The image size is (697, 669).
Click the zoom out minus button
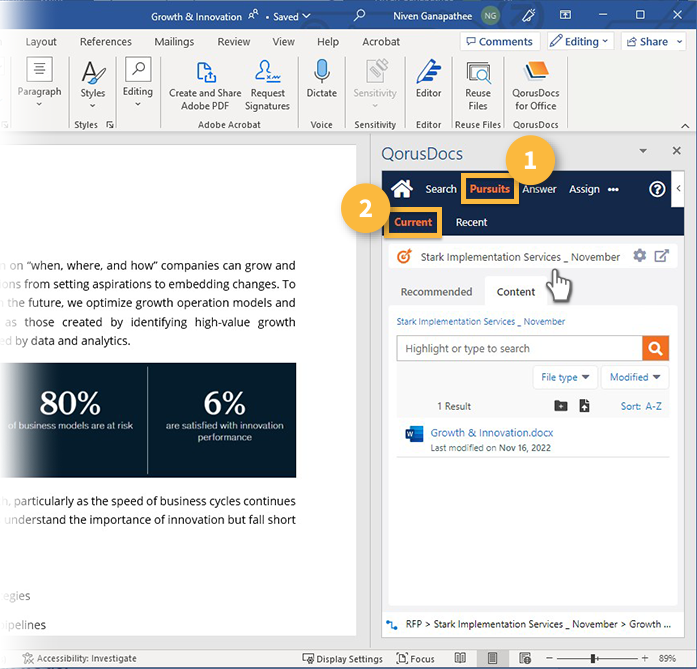coord(549,658)
